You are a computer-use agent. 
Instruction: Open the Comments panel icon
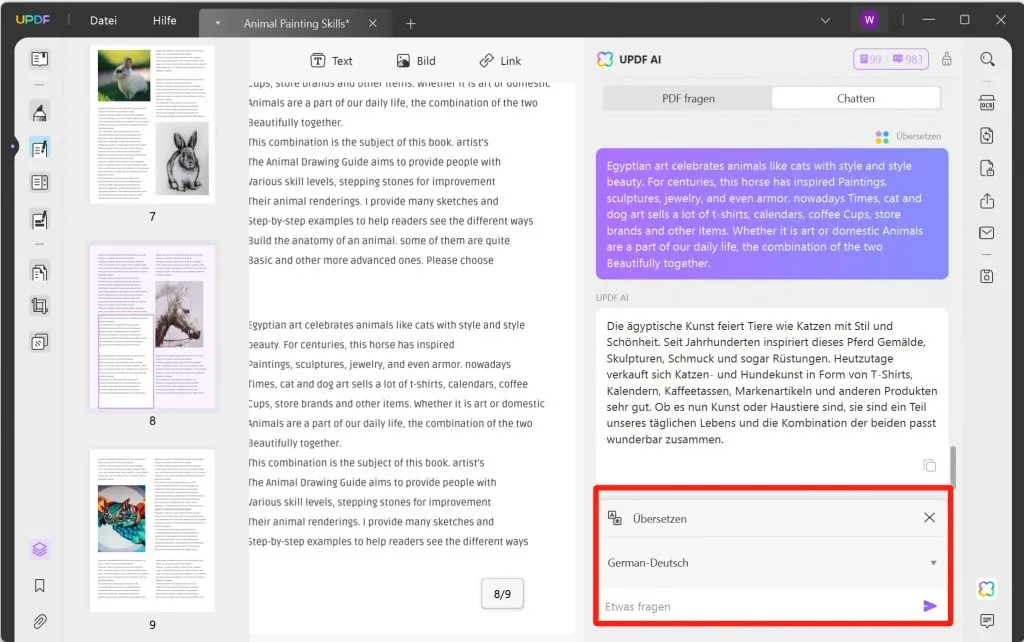pos(987,620)
